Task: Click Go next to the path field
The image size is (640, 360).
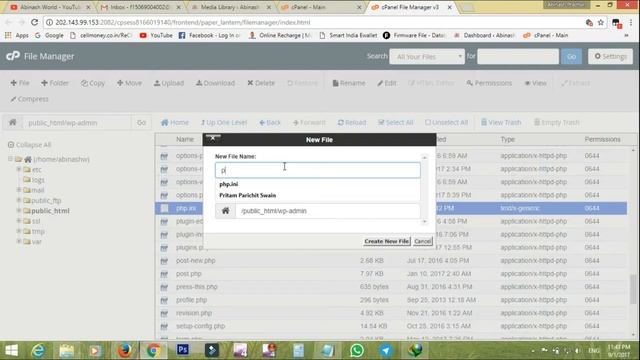Action: point(141,122)
